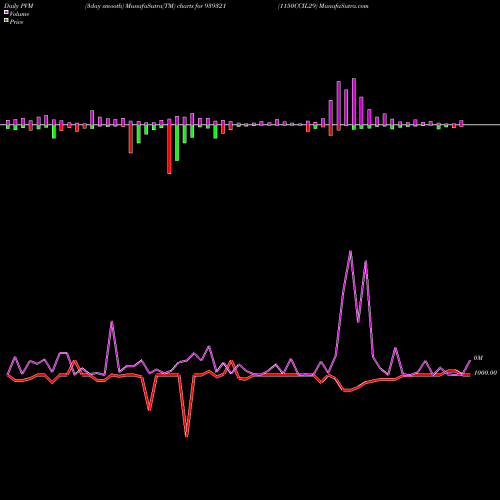Click the tallest magenta volume bar

point(354,102)
